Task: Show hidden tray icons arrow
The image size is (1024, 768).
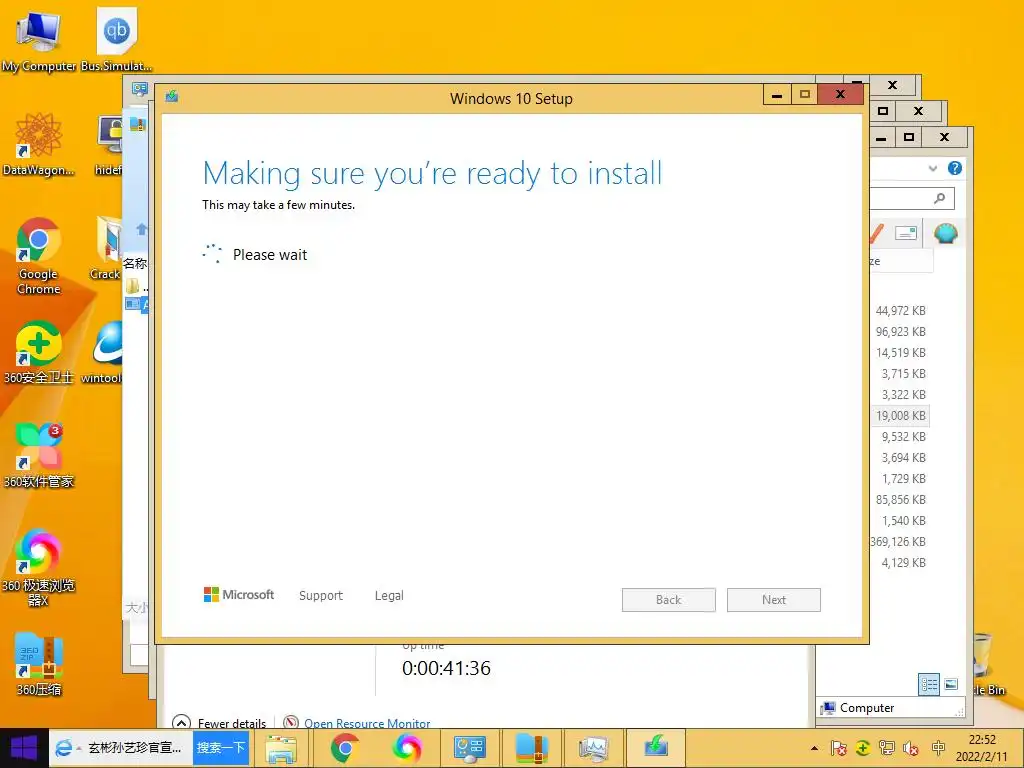Action: (x=814, y=748)
